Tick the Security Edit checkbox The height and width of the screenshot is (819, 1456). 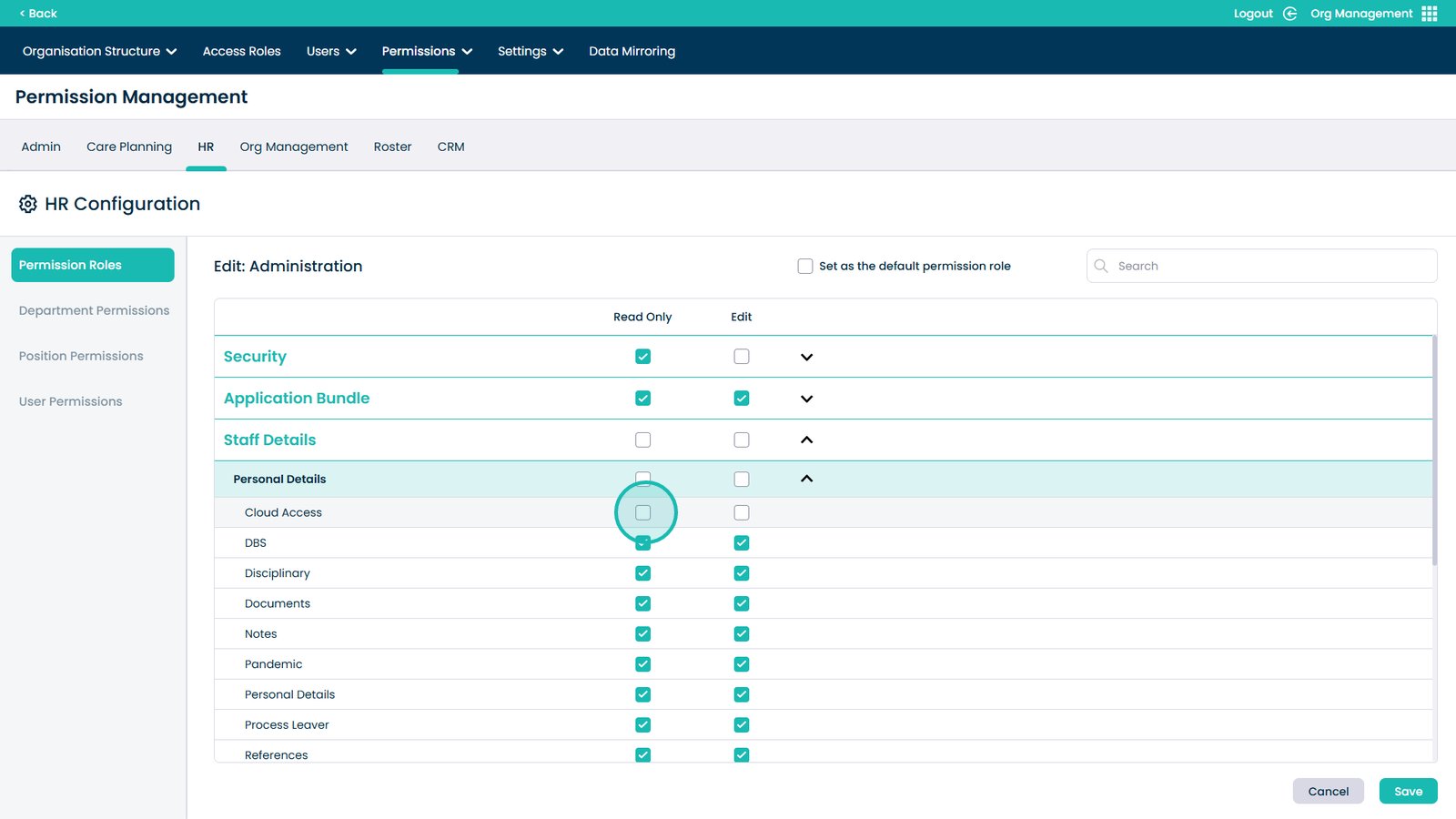742,357
